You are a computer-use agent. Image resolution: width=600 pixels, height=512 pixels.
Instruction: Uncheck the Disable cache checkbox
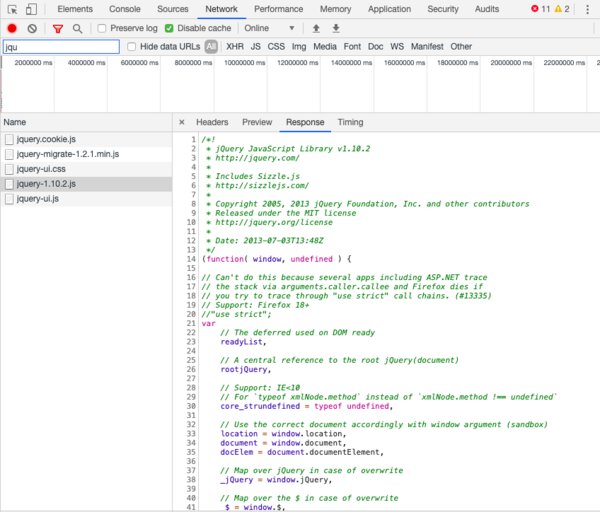click(x=169, y=28)
